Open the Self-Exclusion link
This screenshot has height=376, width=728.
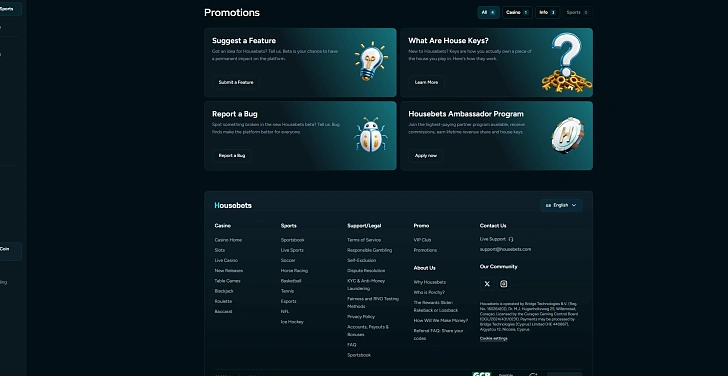click(362, 260)
